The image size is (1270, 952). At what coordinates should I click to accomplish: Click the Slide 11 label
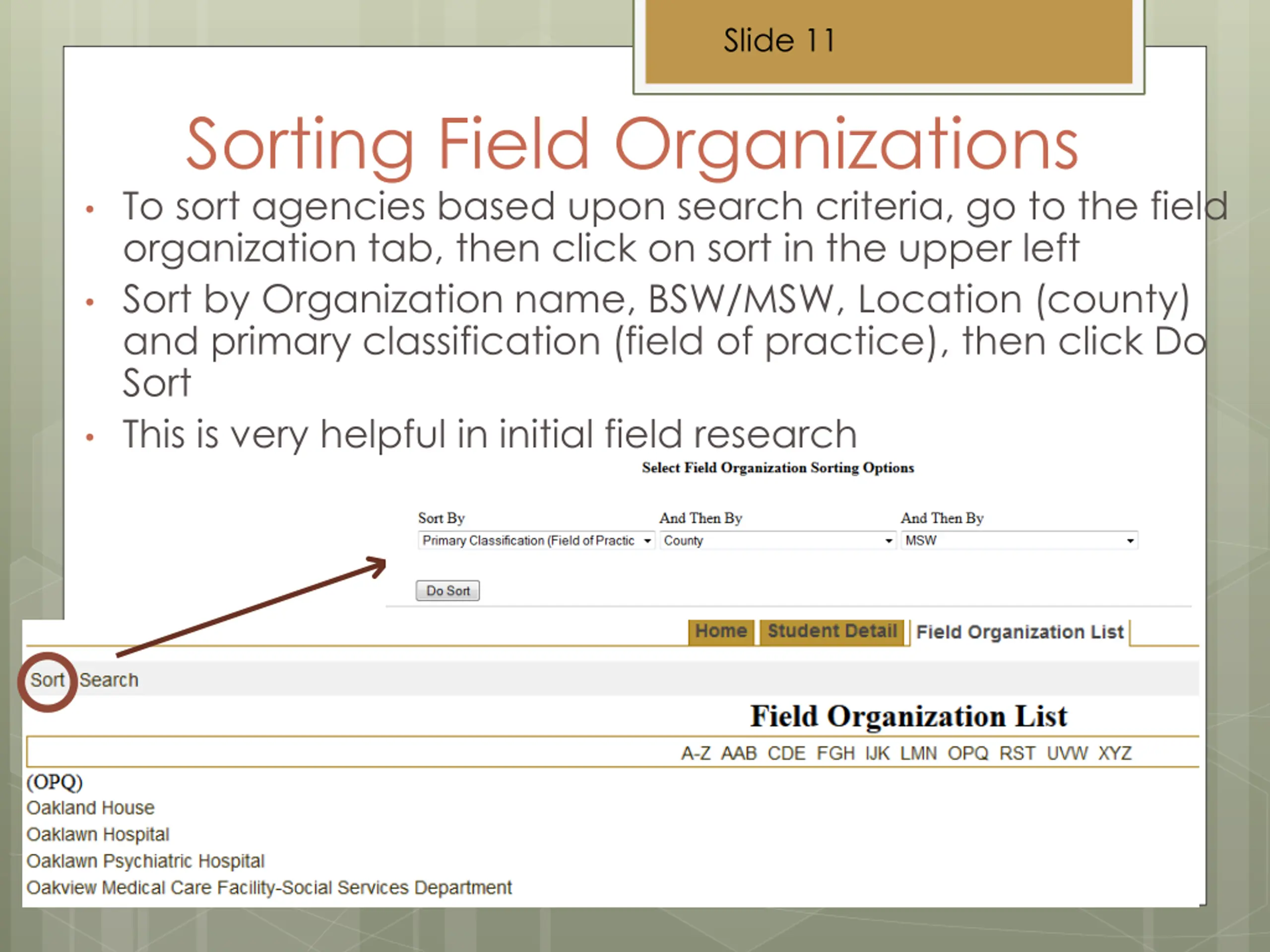pos(779,41)
